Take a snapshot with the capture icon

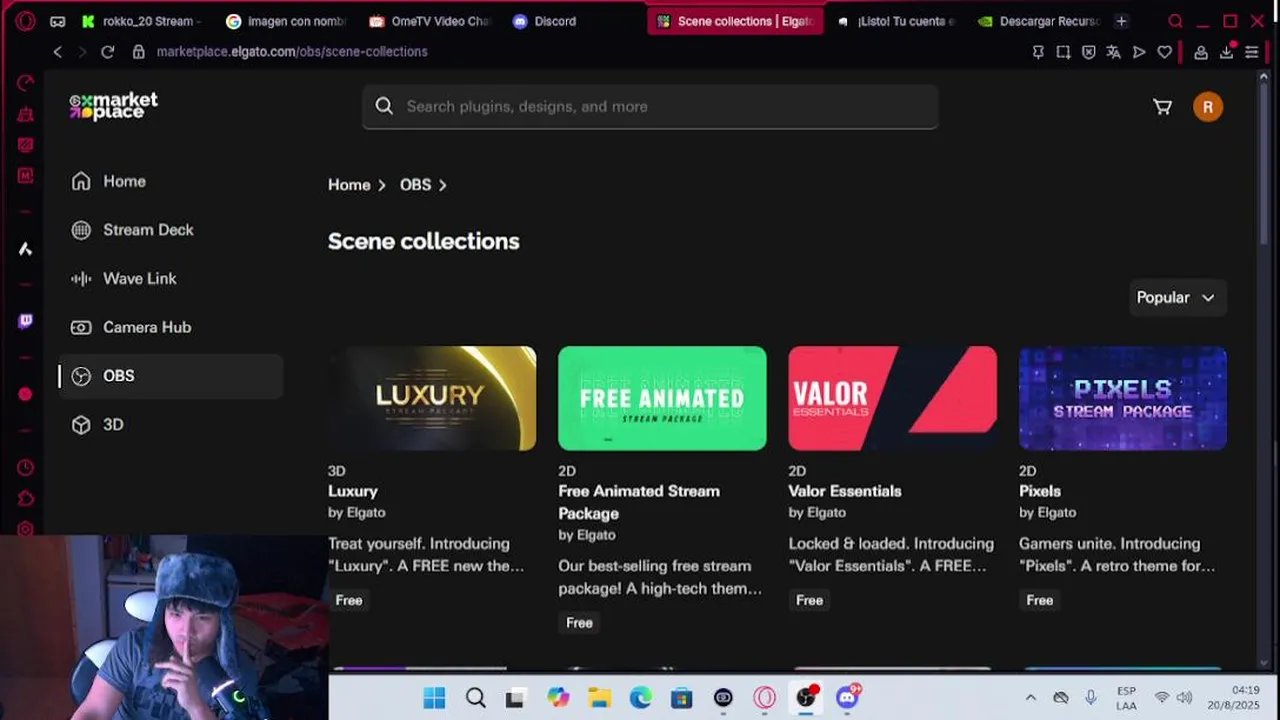(1063, 52)
